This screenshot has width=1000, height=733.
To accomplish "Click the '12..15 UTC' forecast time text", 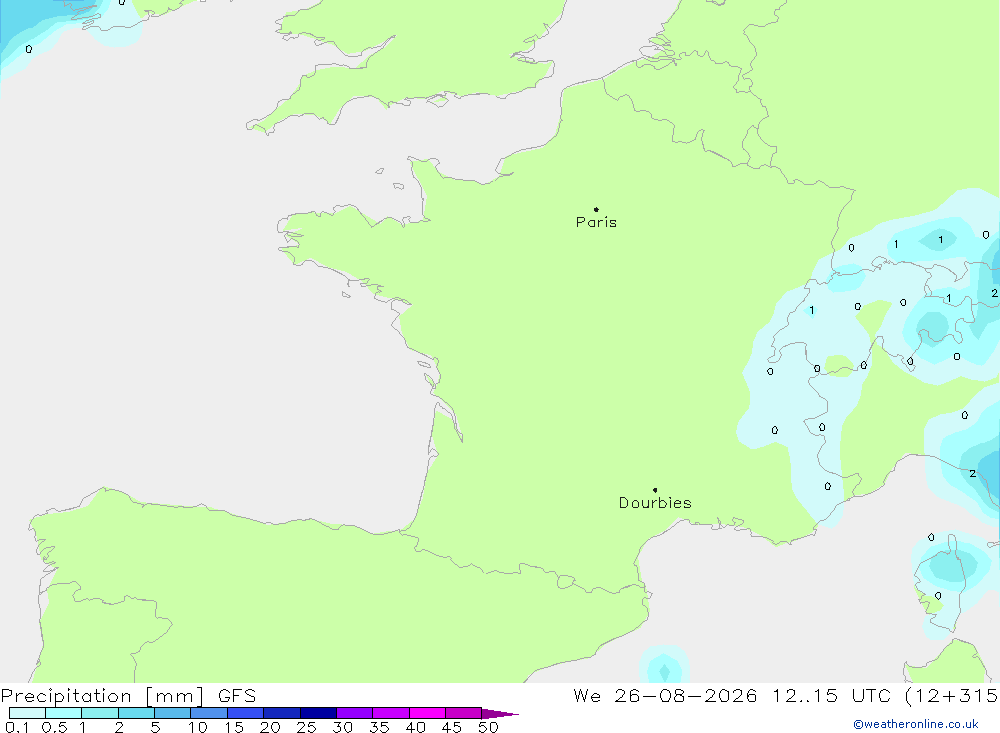I will [x=832, y=695].
